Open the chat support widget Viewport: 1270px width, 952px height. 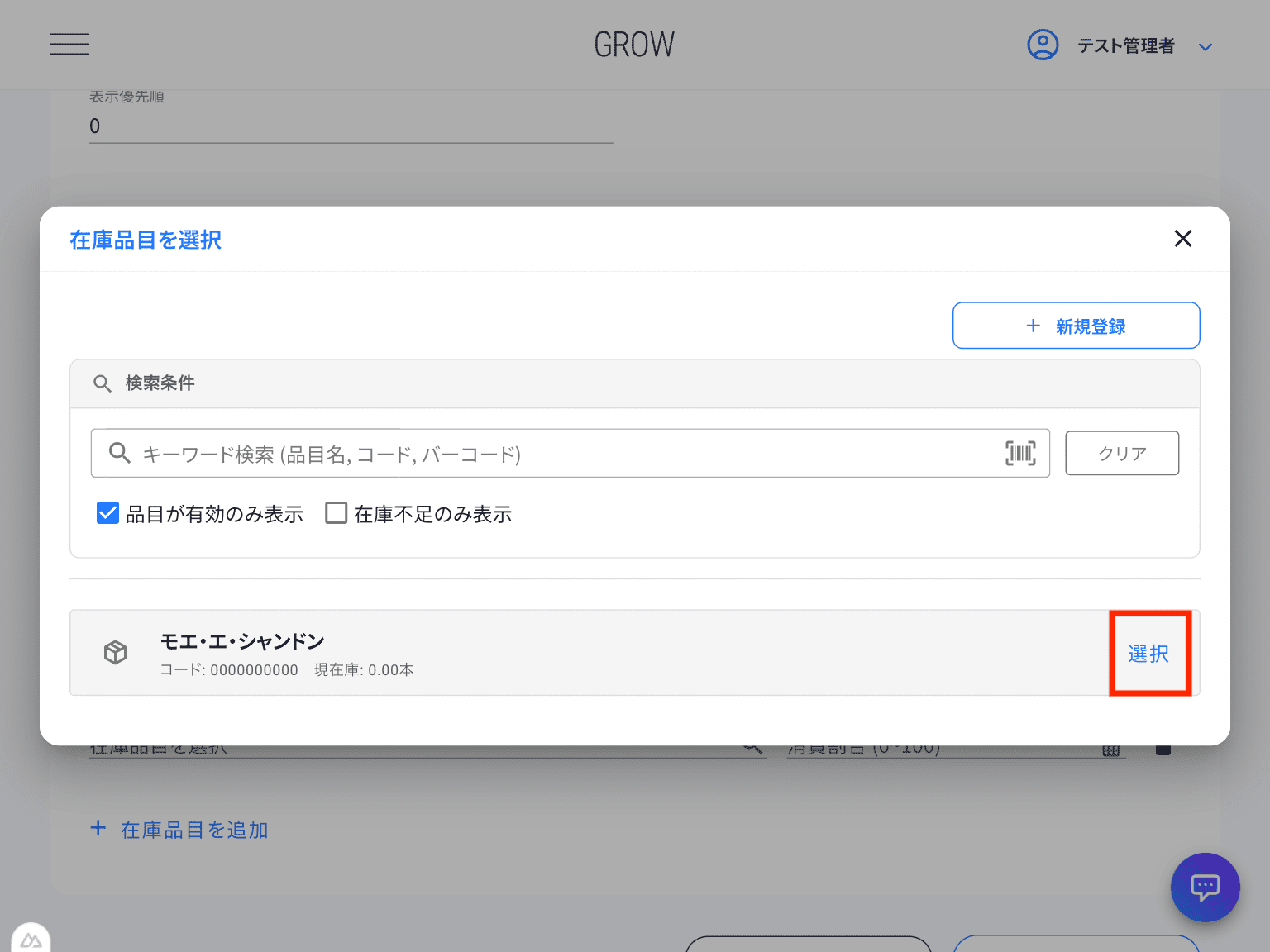(1205, 888)
